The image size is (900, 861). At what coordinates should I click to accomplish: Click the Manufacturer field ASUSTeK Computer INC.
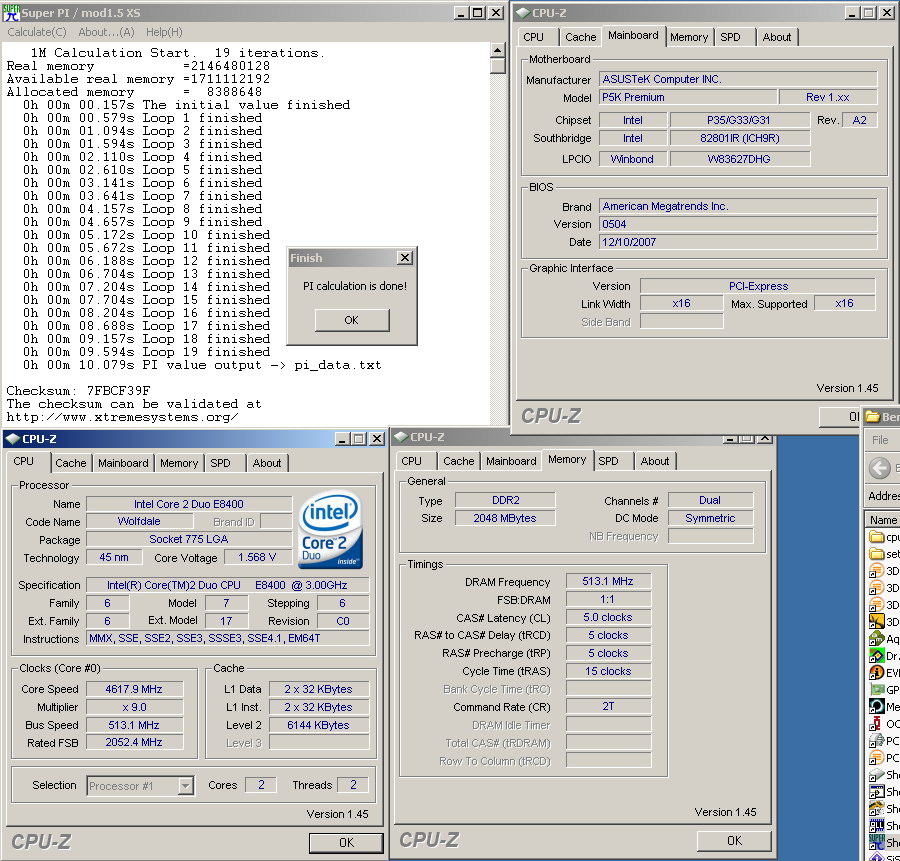click(738, 79)
